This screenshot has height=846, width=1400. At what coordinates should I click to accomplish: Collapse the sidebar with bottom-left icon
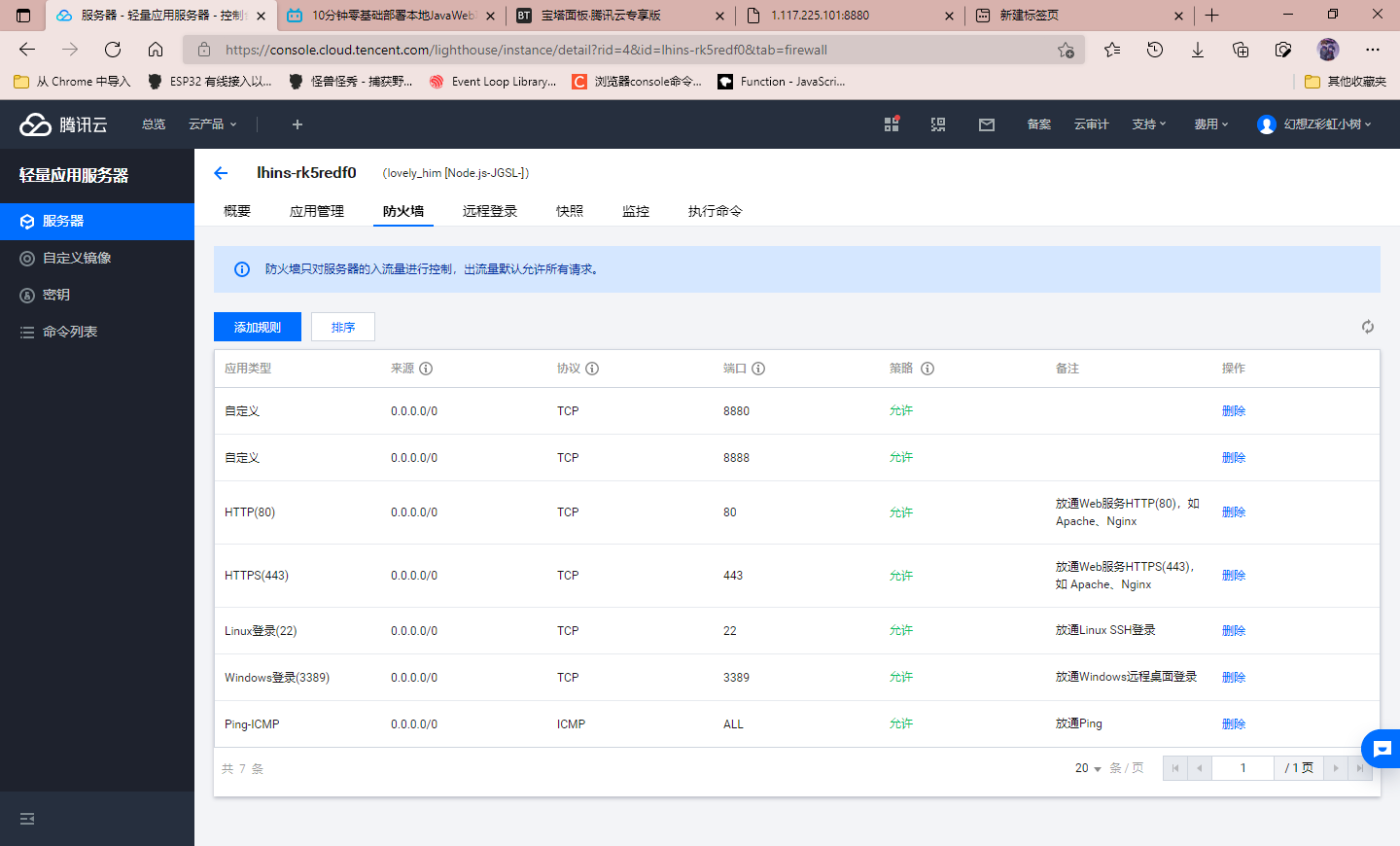27,819
